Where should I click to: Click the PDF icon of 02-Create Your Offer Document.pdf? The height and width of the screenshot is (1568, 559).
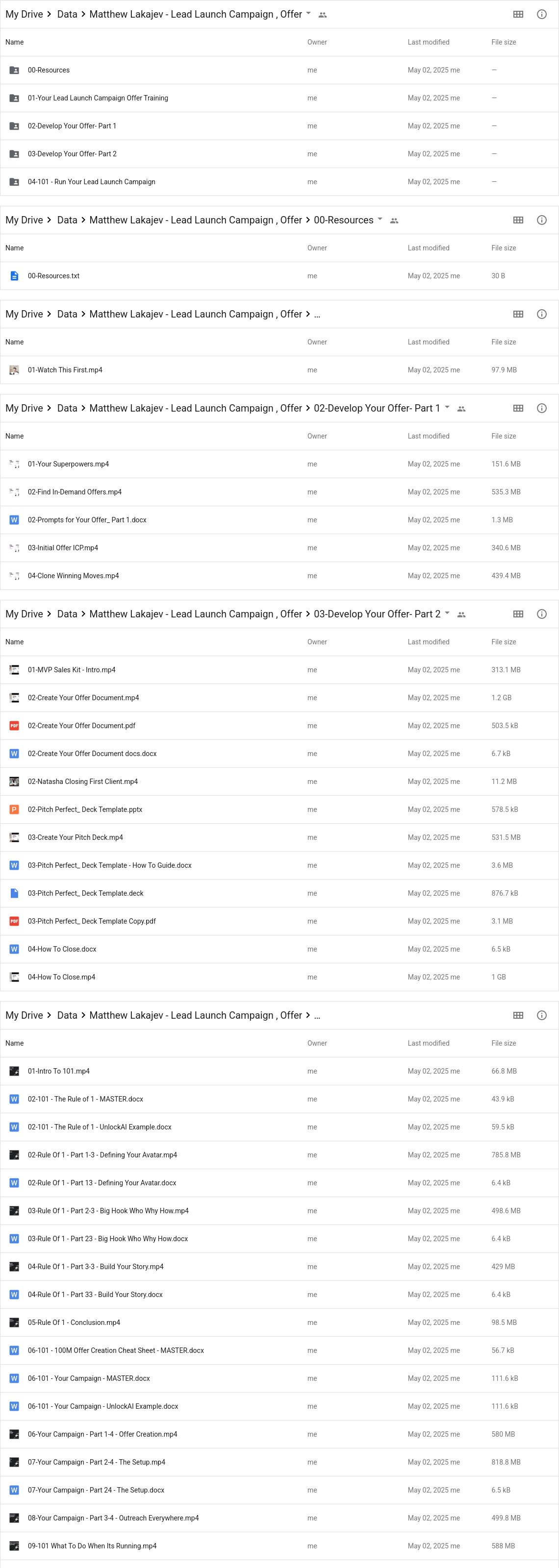click(x=14, y=726)
